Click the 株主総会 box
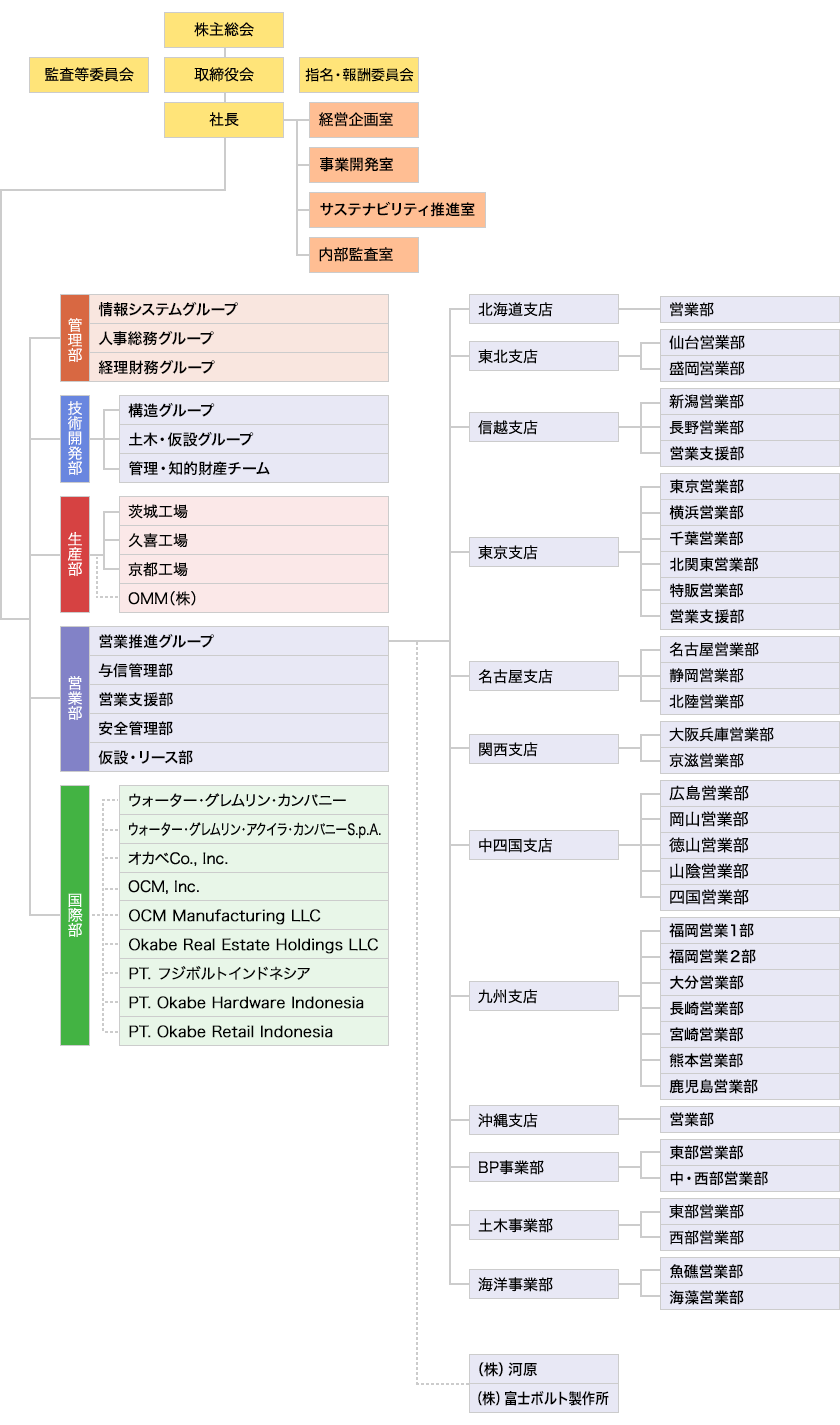This screenshot has width=840, height=1425. coord(224,30)
